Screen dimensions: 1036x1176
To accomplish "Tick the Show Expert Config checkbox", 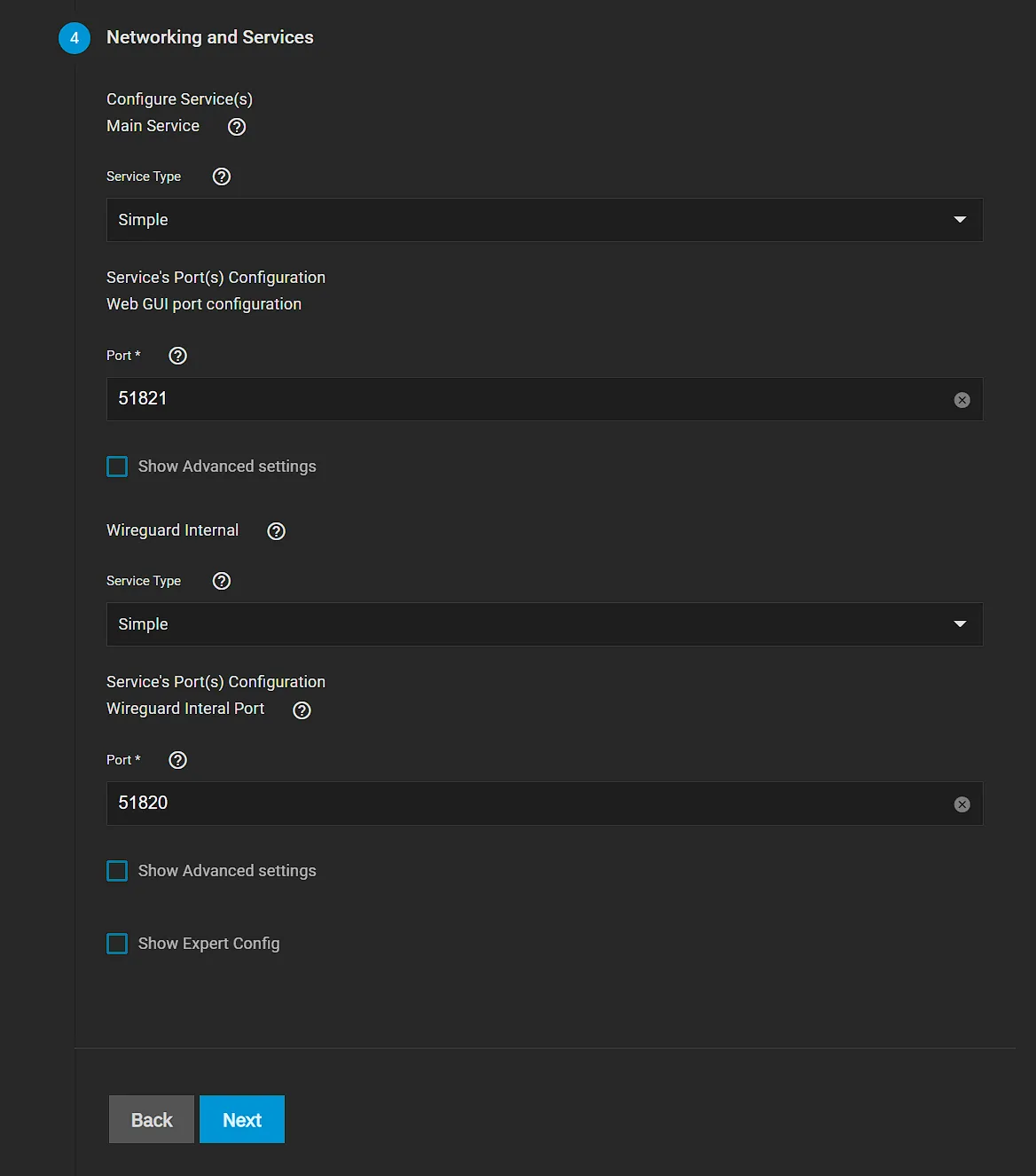I will tap(117, 944).
